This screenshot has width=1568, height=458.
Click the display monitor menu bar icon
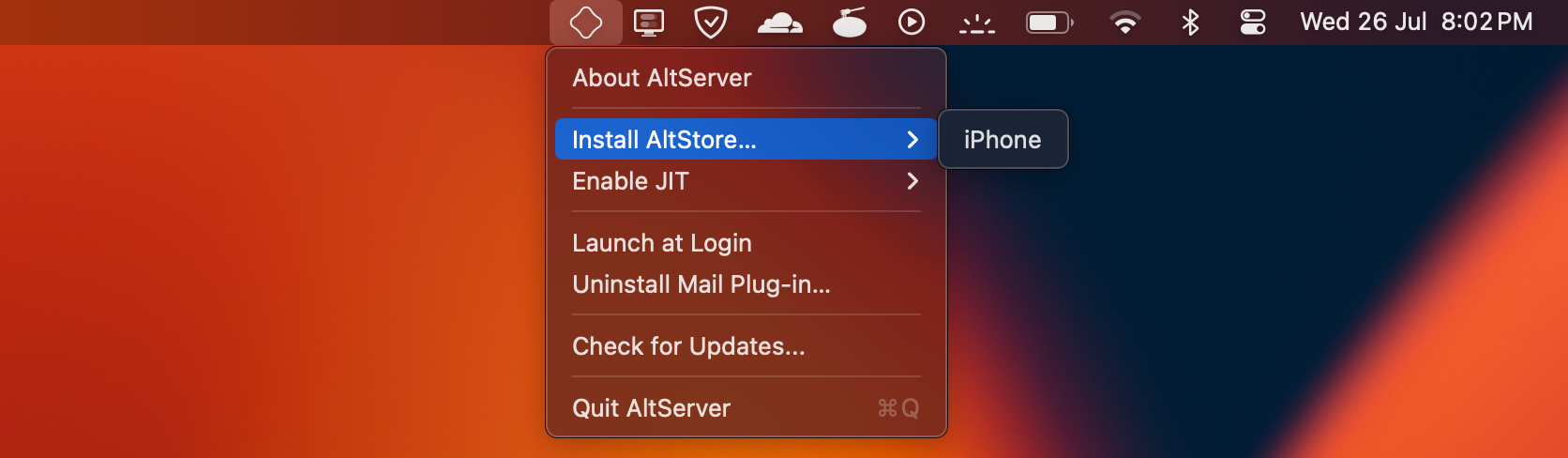(x=649, y=22)
